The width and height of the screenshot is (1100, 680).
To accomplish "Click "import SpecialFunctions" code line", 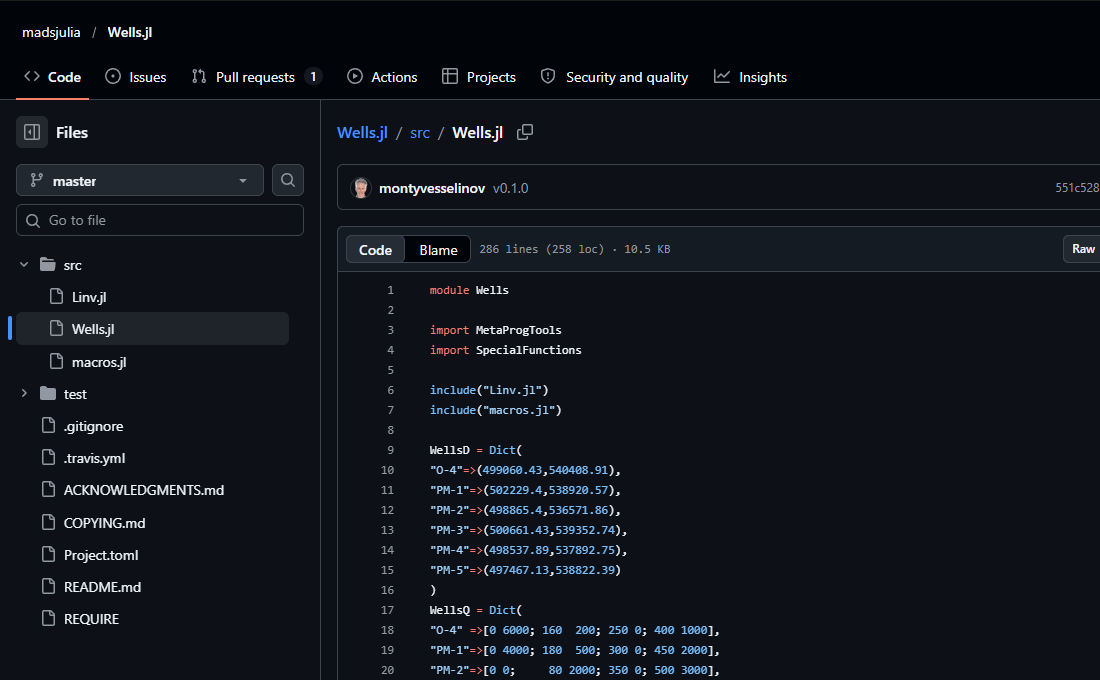I will (x=506, y=349).
